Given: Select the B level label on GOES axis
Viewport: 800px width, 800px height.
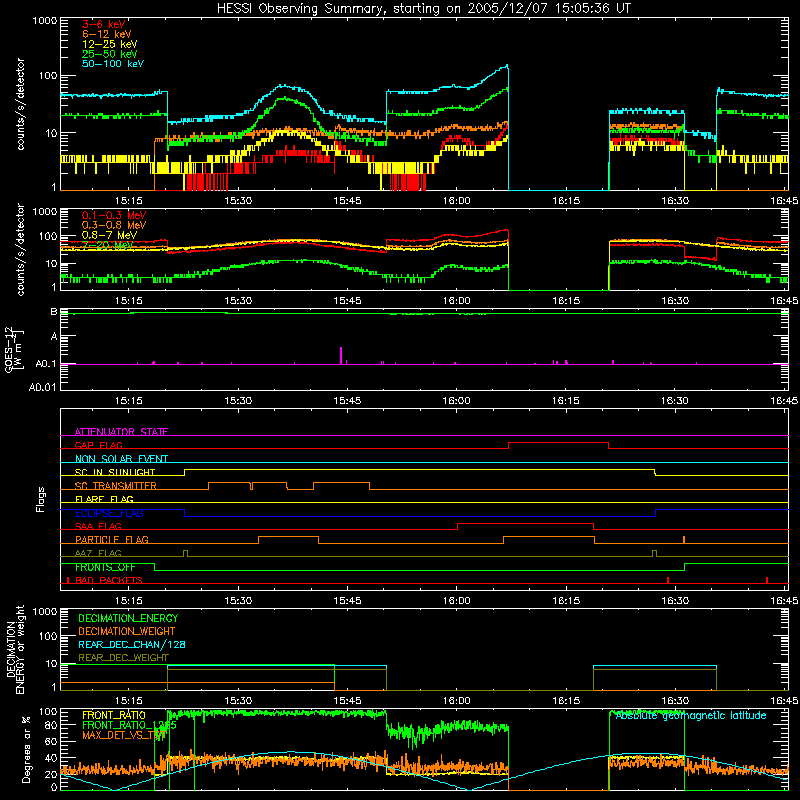Looking at the screenshot, I should point(54,312).
